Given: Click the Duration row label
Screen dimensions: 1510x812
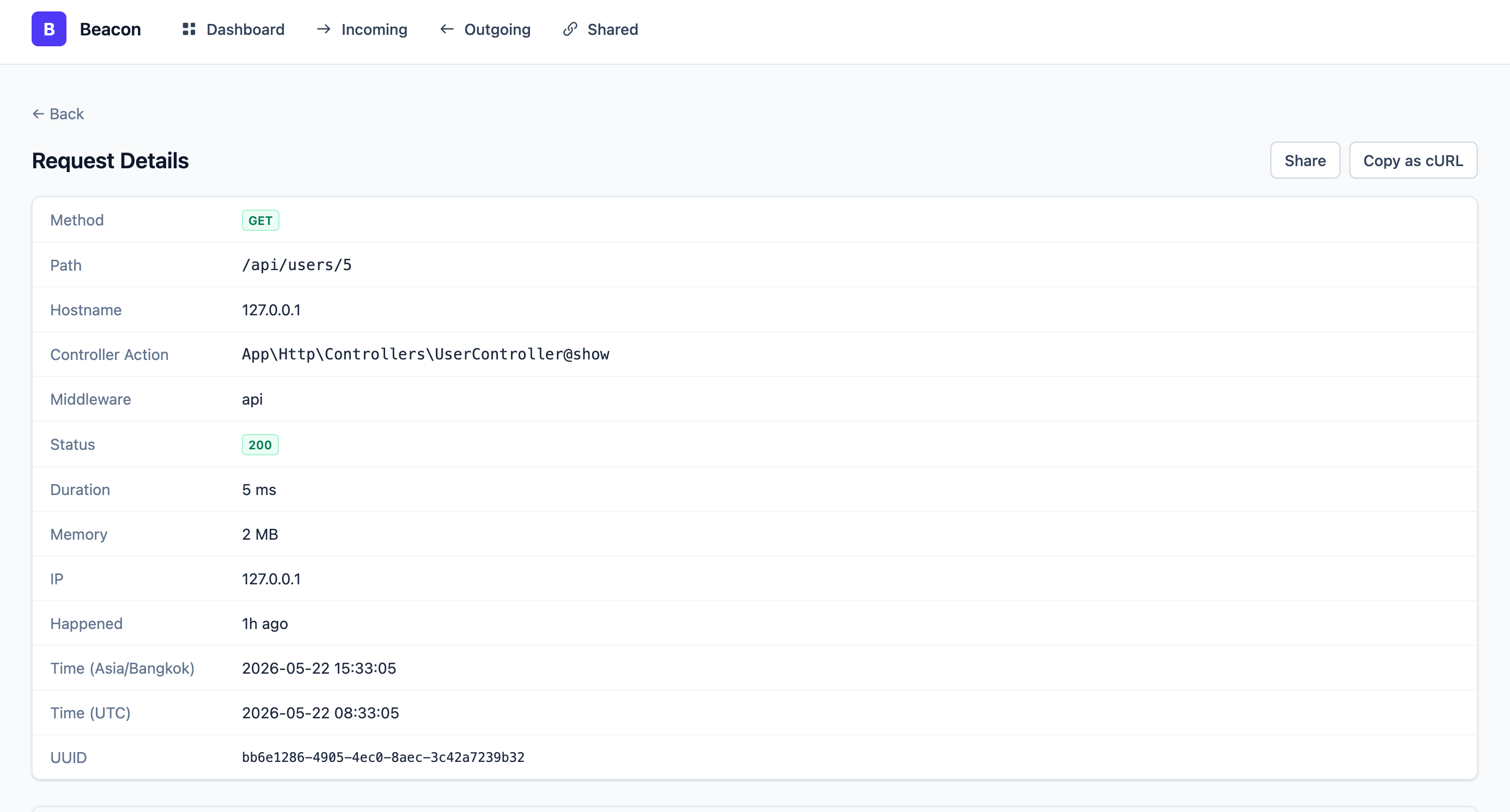Looking at the screenshot, I should (x=80, y=490).
